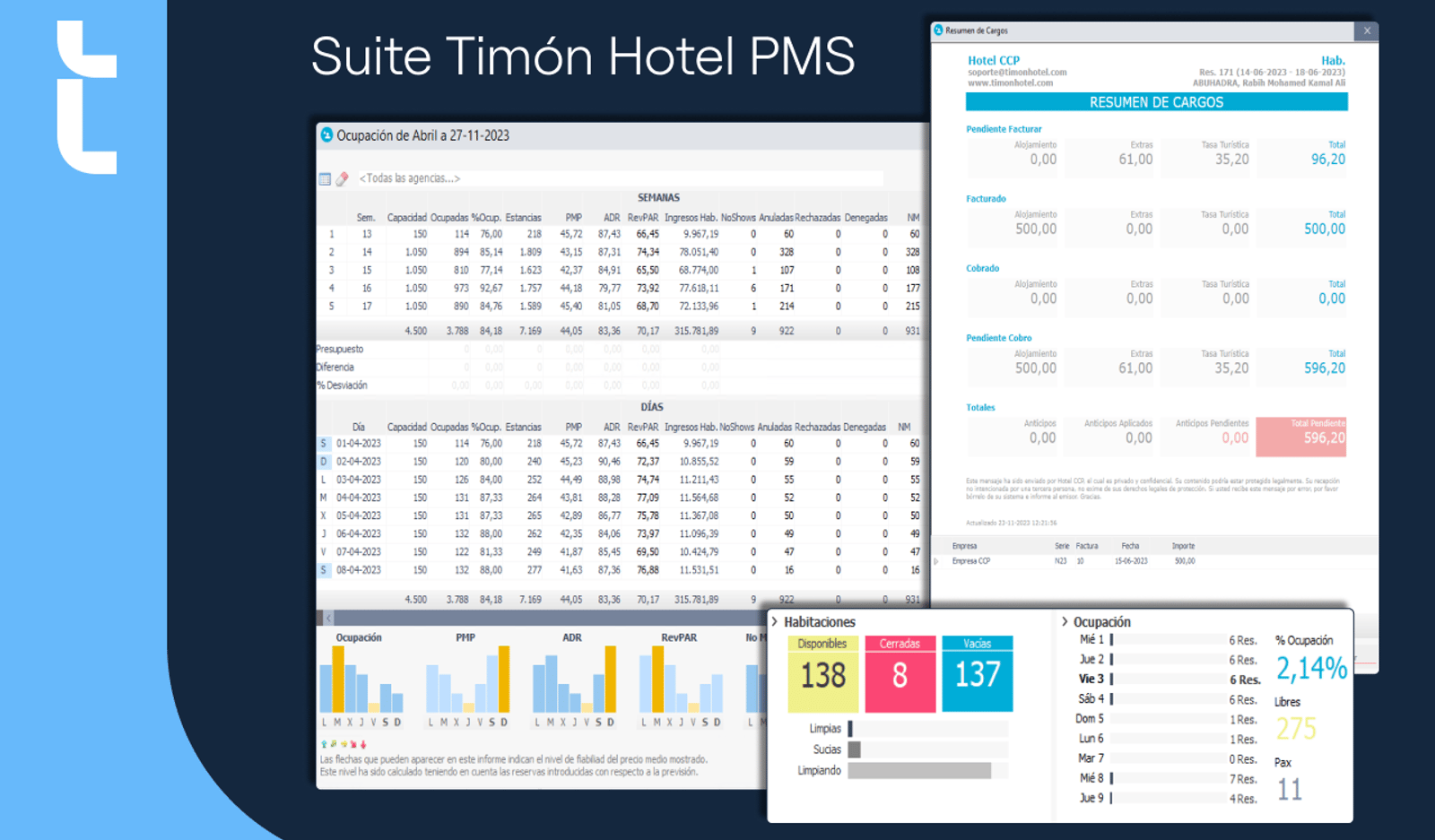The image size is (1435, 840).
Task: Click the RevPAR mini bar chart
Action: 681,679
